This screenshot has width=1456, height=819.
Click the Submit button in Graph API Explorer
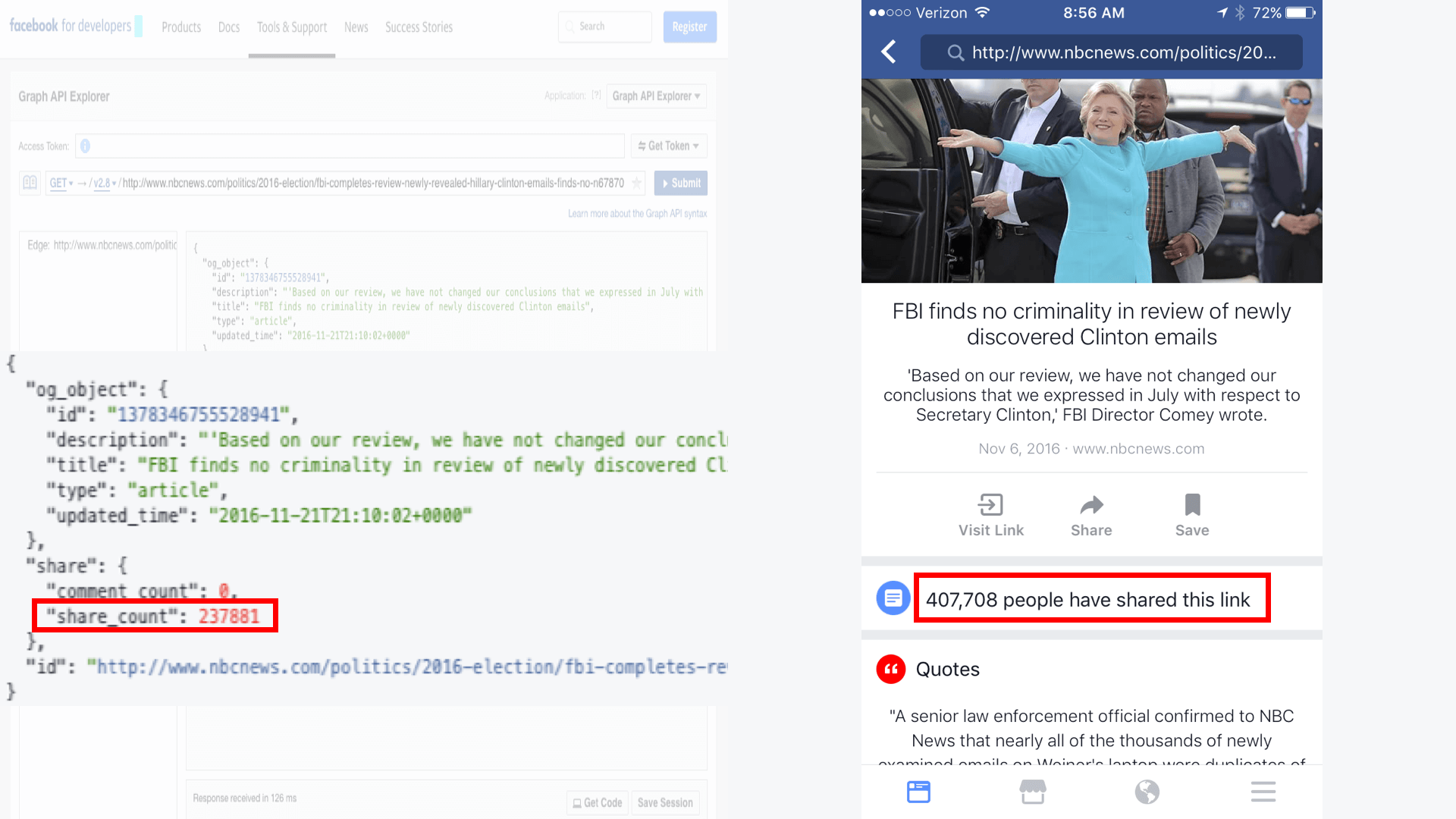[680, 183]
